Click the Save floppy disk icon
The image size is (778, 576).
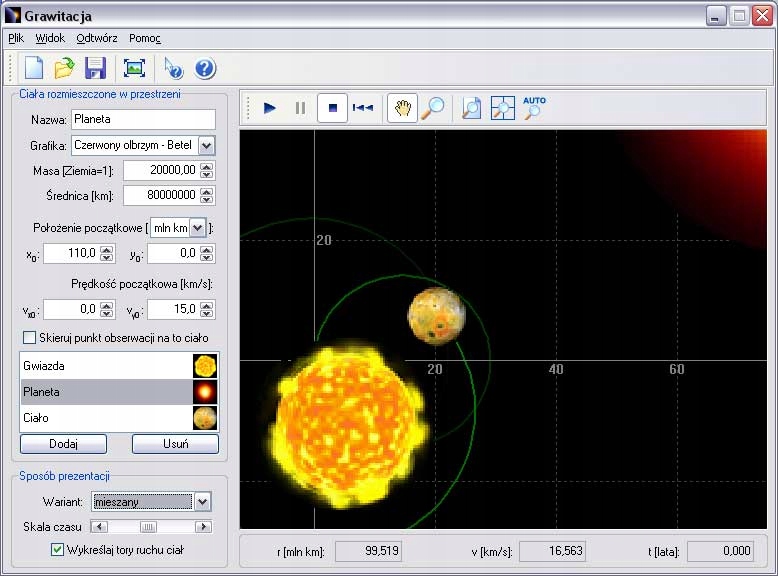coord(95,68)
